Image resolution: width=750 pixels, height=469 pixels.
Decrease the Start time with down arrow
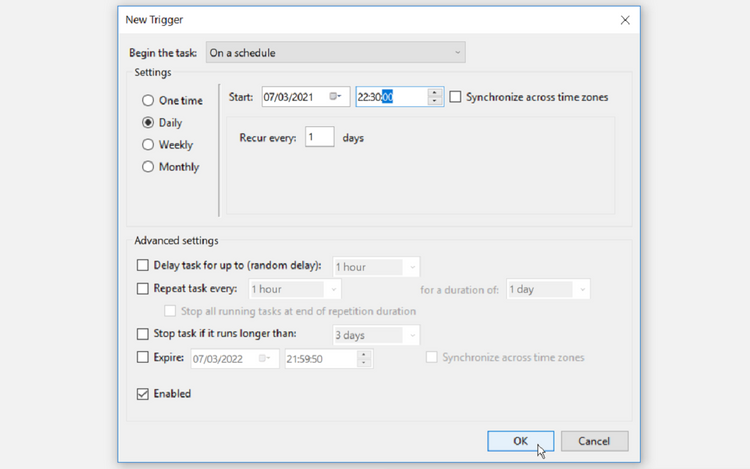(434, 101)
